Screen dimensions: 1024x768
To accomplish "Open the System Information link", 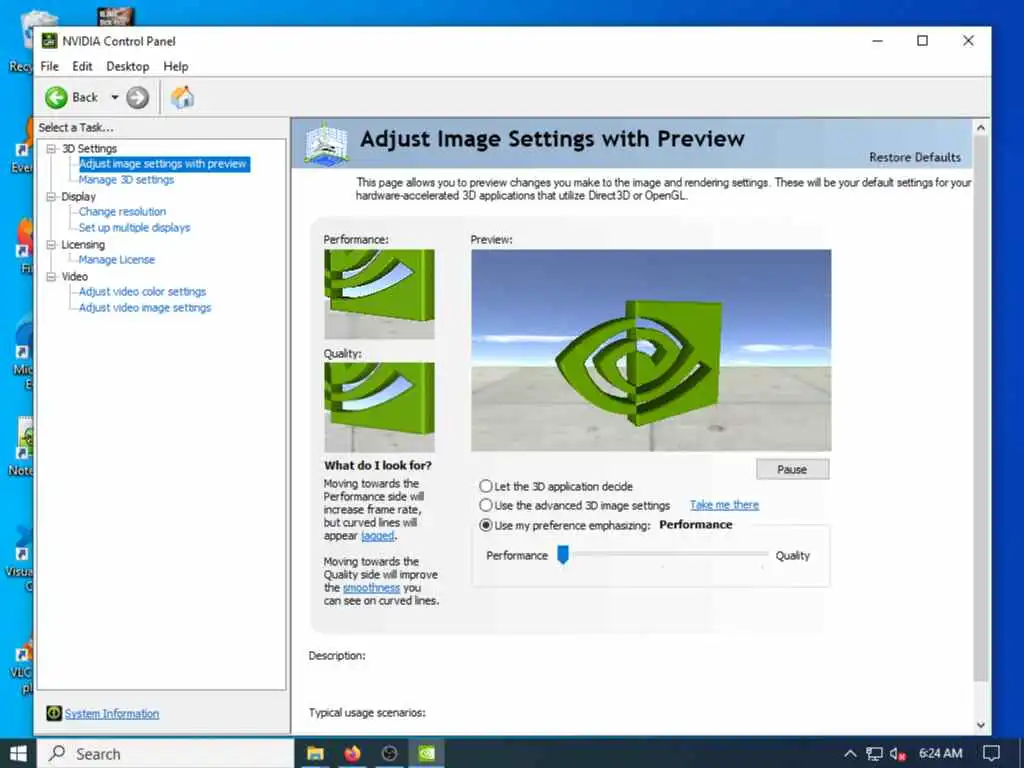I will pyautogui.click(x=112, y=714).
